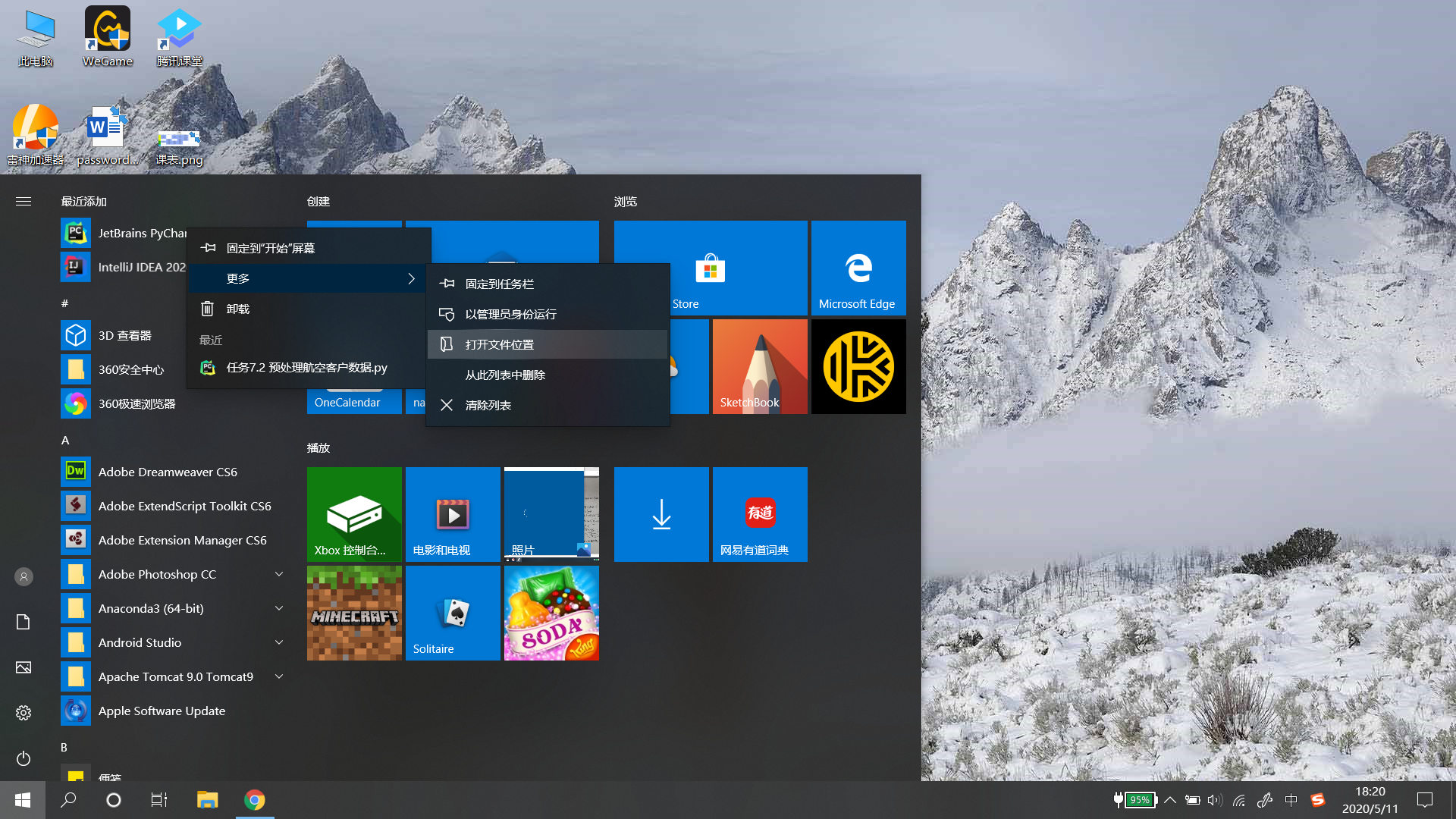Click the user account icon in Start
This screenshot has height=819, width=1456.
pos(24,576)
